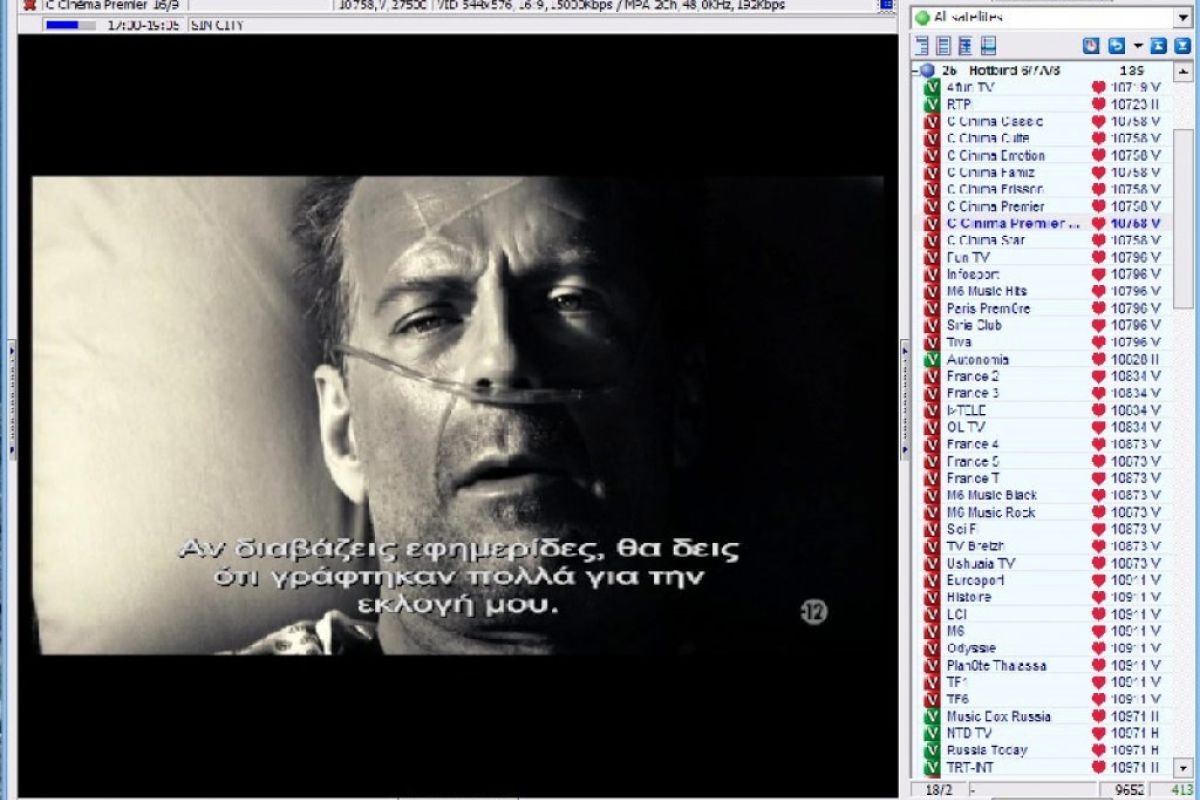
Task: Click the first list view icon in channel toolbar
Action: (x=921, y=46)
